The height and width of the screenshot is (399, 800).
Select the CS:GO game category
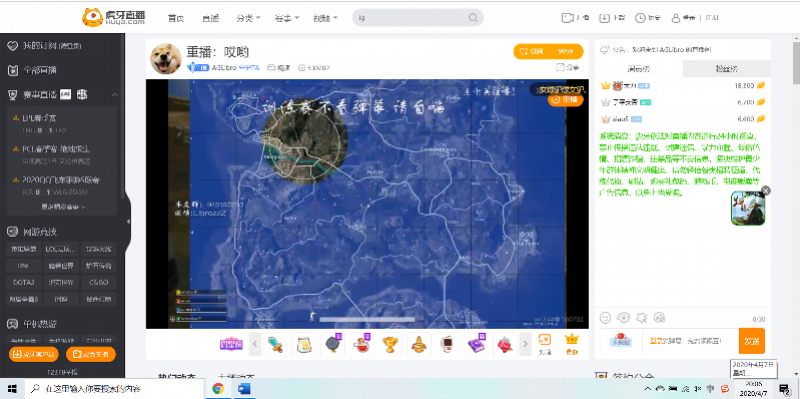(x=98, y=282)
